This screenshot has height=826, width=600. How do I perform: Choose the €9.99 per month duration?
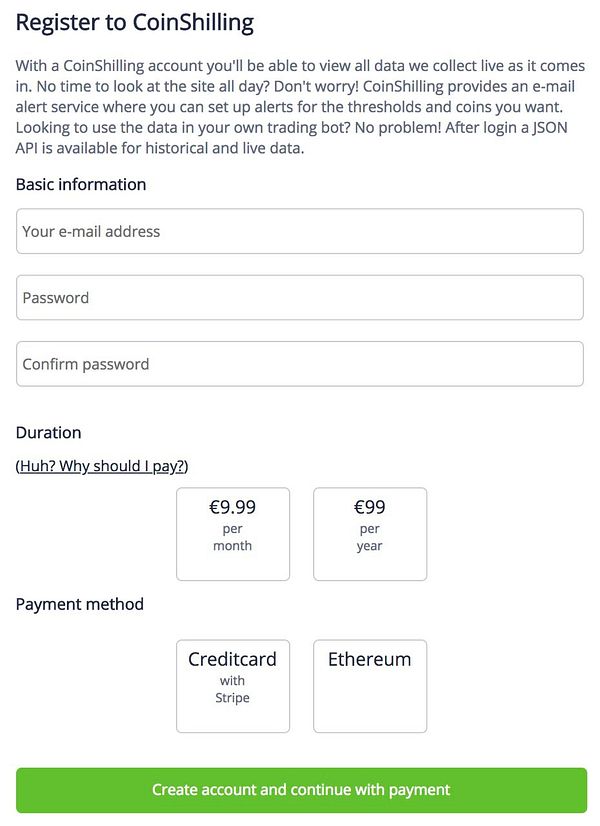click(x=233, y=534)
